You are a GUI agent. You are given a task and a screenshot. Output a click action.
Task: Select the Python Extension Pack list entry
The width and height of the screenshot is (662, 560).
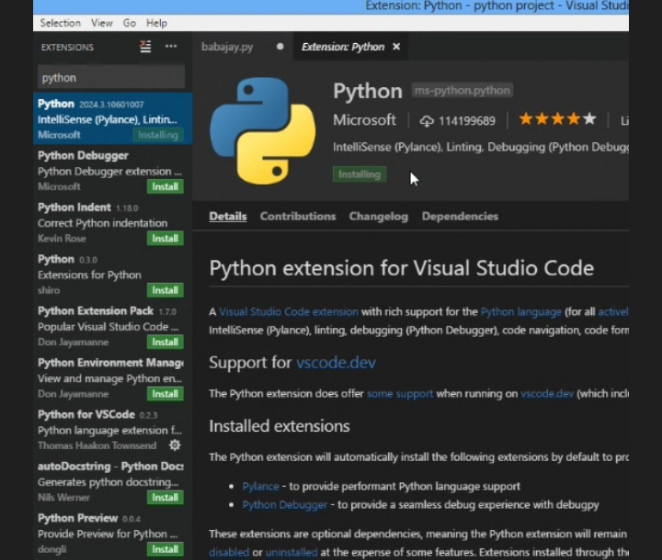[112, 326]
